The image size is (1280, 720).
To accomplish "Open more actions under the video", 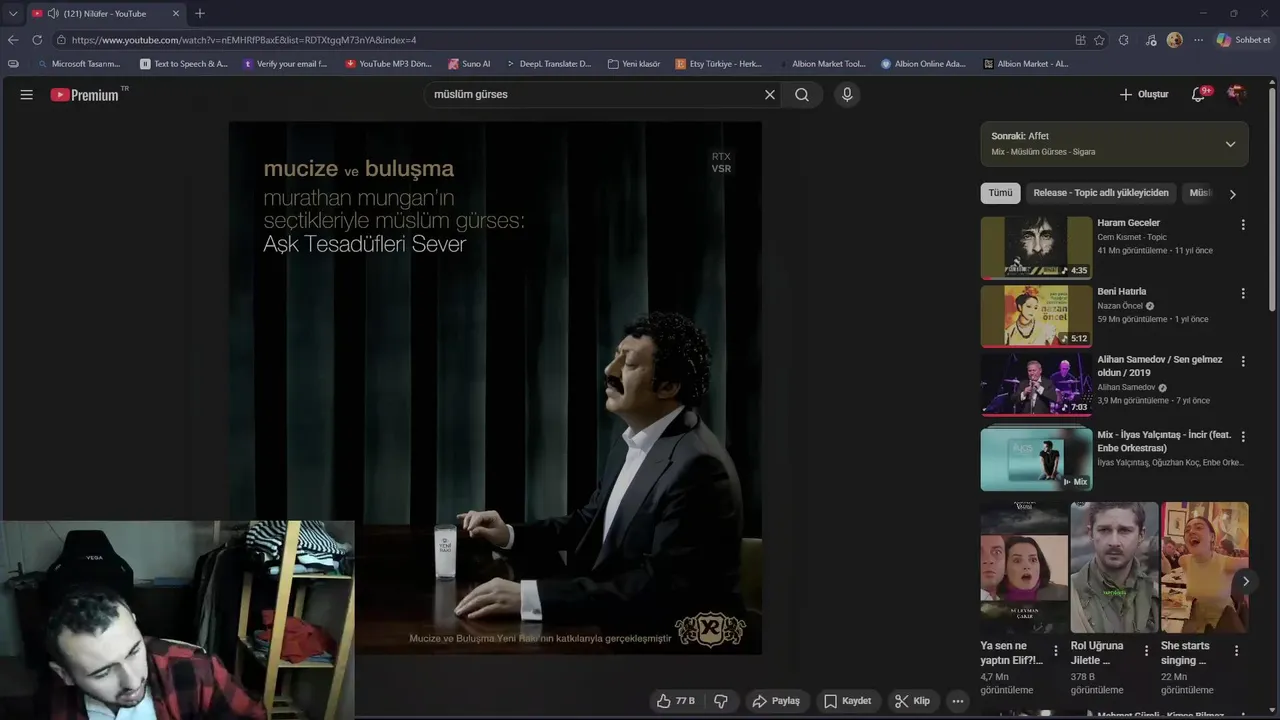I will (x=957, y=701).
